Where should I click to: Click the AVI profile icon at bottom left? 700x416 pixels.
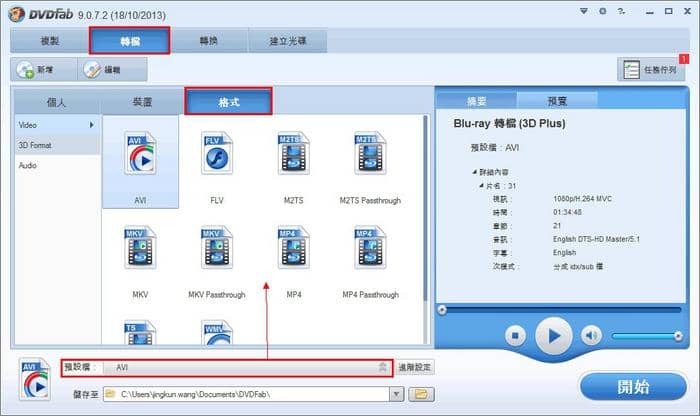[x=35, y=379]
